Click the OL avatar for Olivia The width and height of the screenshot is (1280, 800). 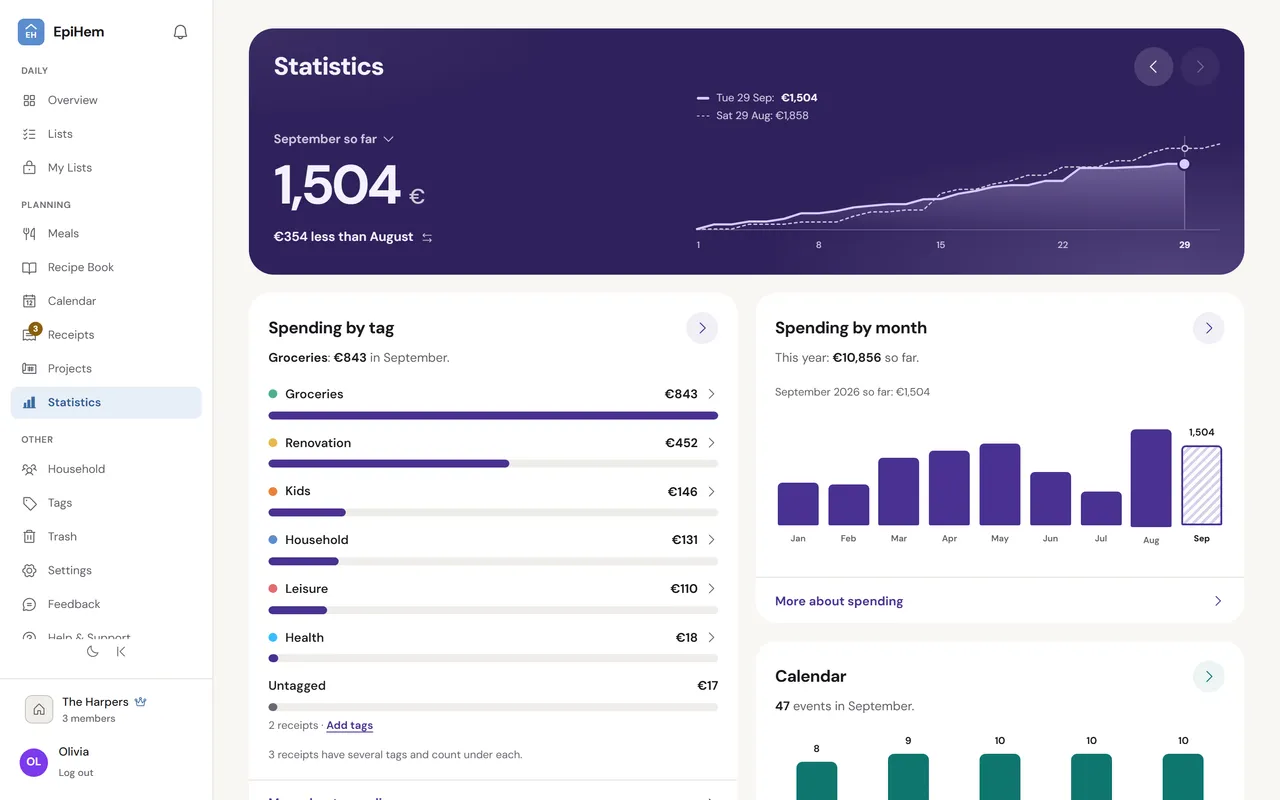coord(34,761)
